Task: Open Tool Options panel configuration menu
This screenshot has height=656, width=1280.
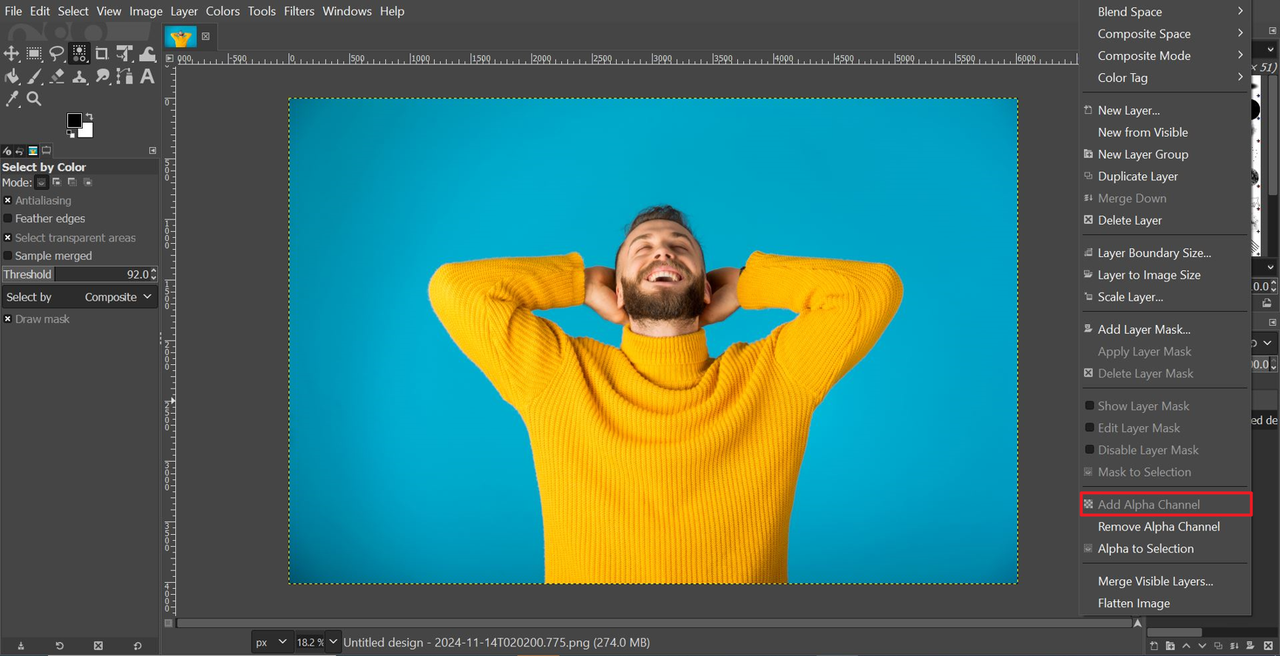Action: click(153, 151)
